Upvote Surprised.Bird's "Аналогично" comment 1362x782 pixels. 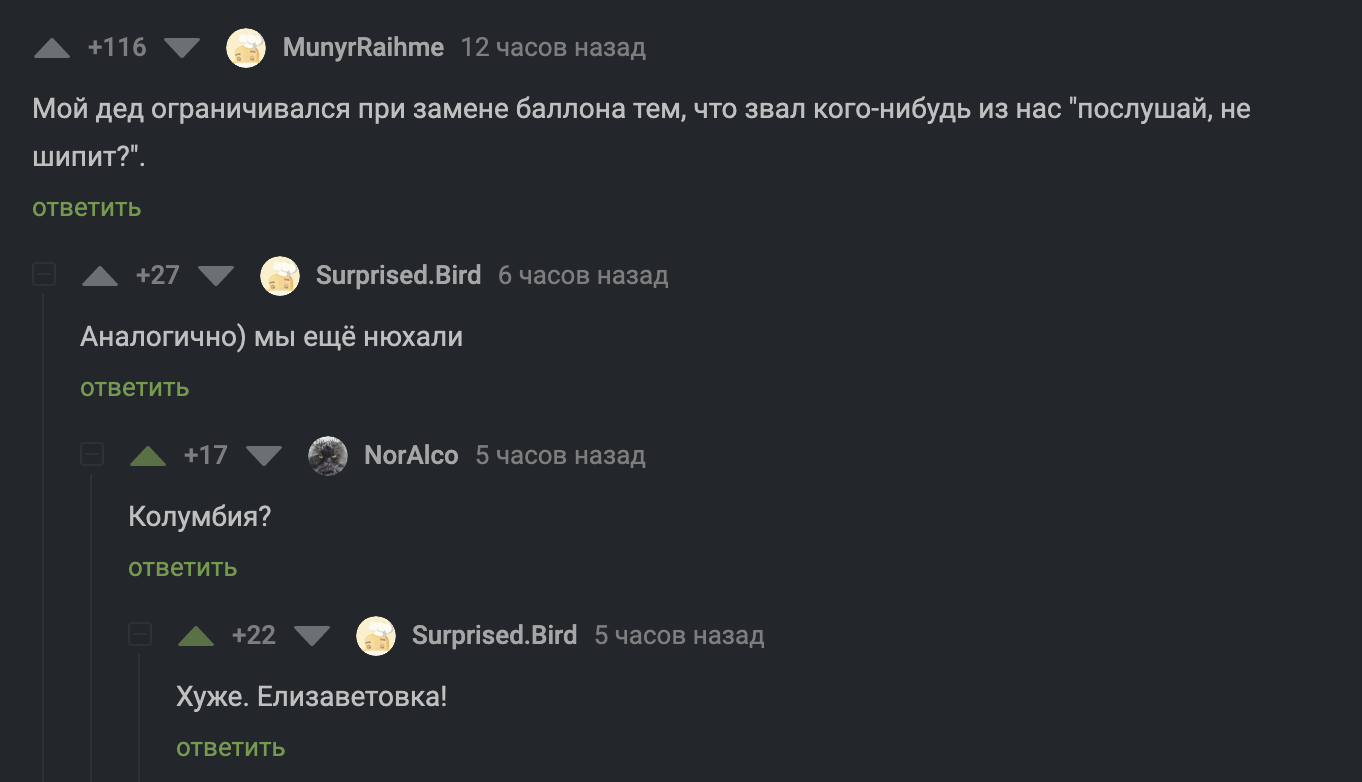[100, 276]
